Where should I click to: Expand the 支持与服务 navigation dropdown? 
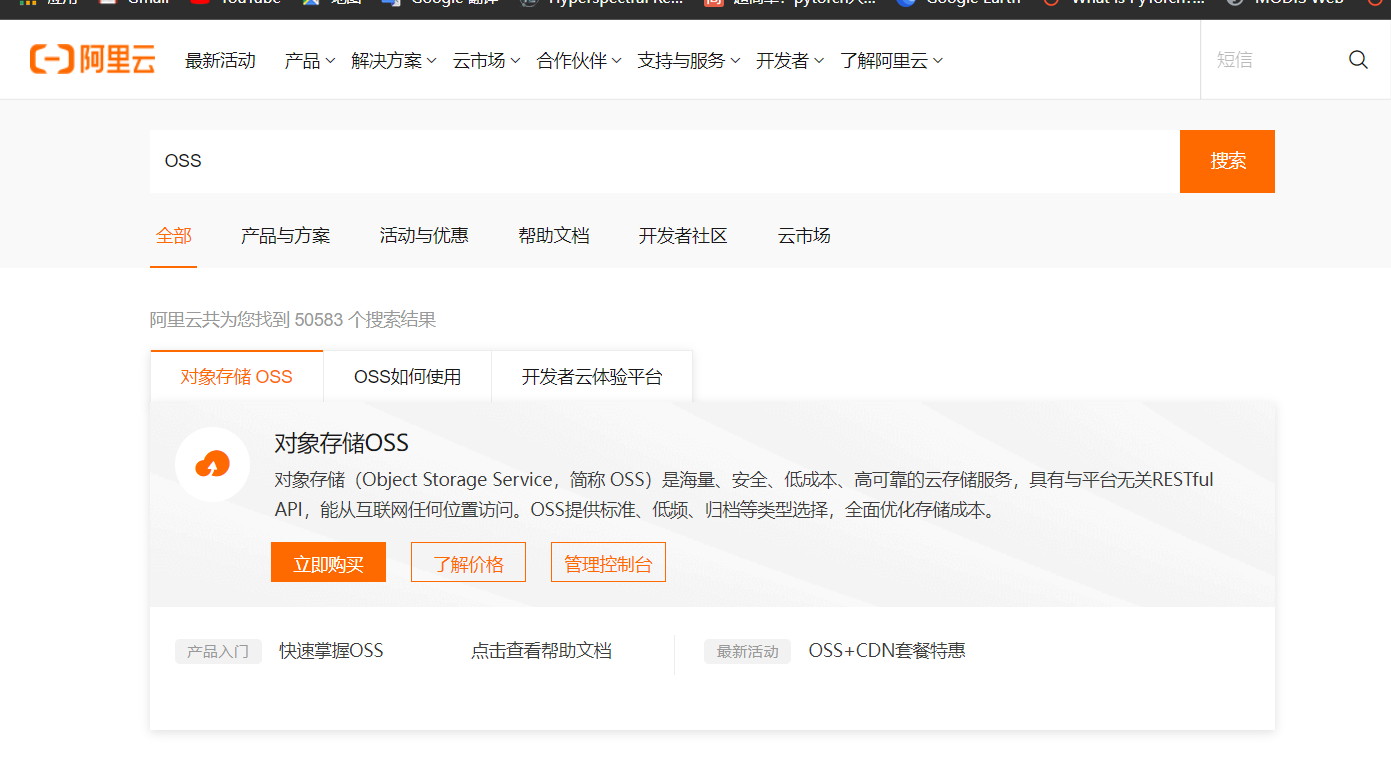(x=689, y=61)
